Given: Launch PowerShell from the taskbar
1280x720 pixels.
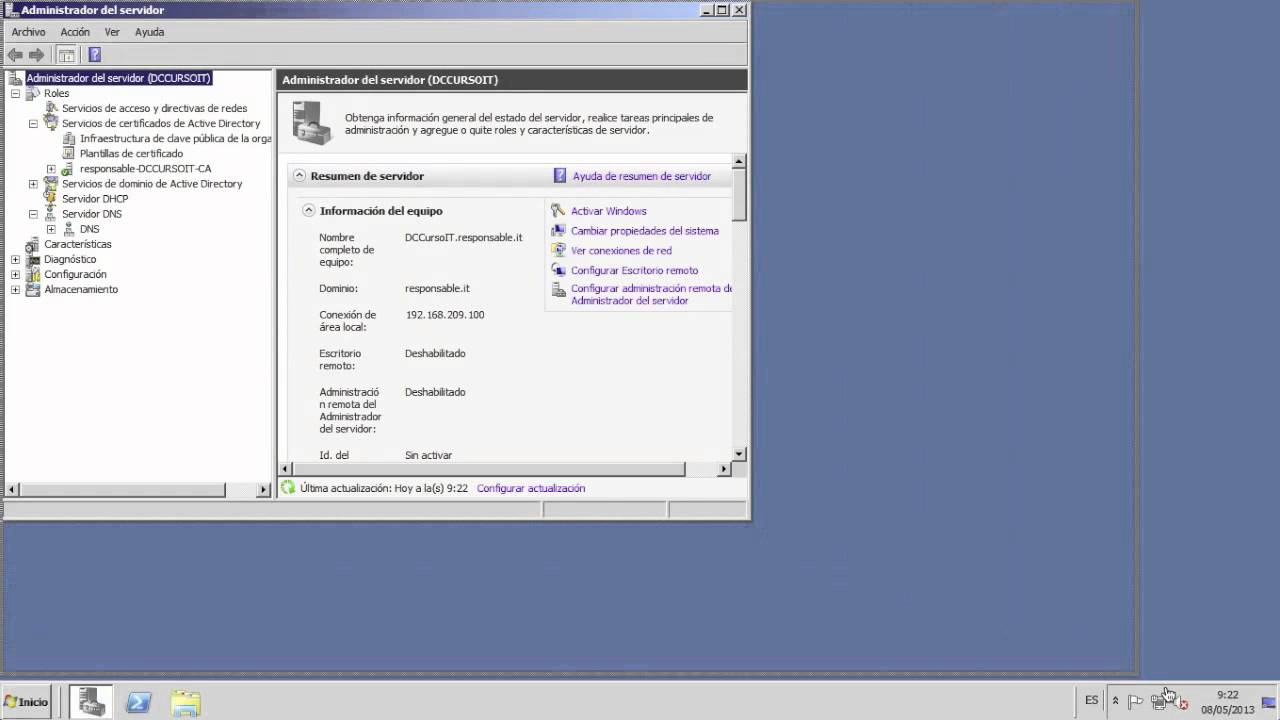Looking at the screenshot, I should (x=138, y=702).
